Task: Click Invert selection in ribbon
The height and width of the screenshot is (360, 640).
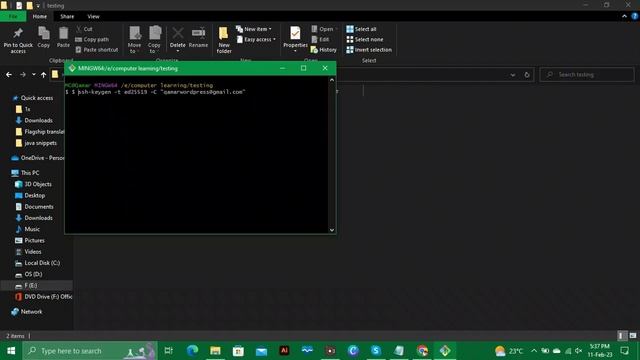Action: pyautogui.click(x=369, y=50)
